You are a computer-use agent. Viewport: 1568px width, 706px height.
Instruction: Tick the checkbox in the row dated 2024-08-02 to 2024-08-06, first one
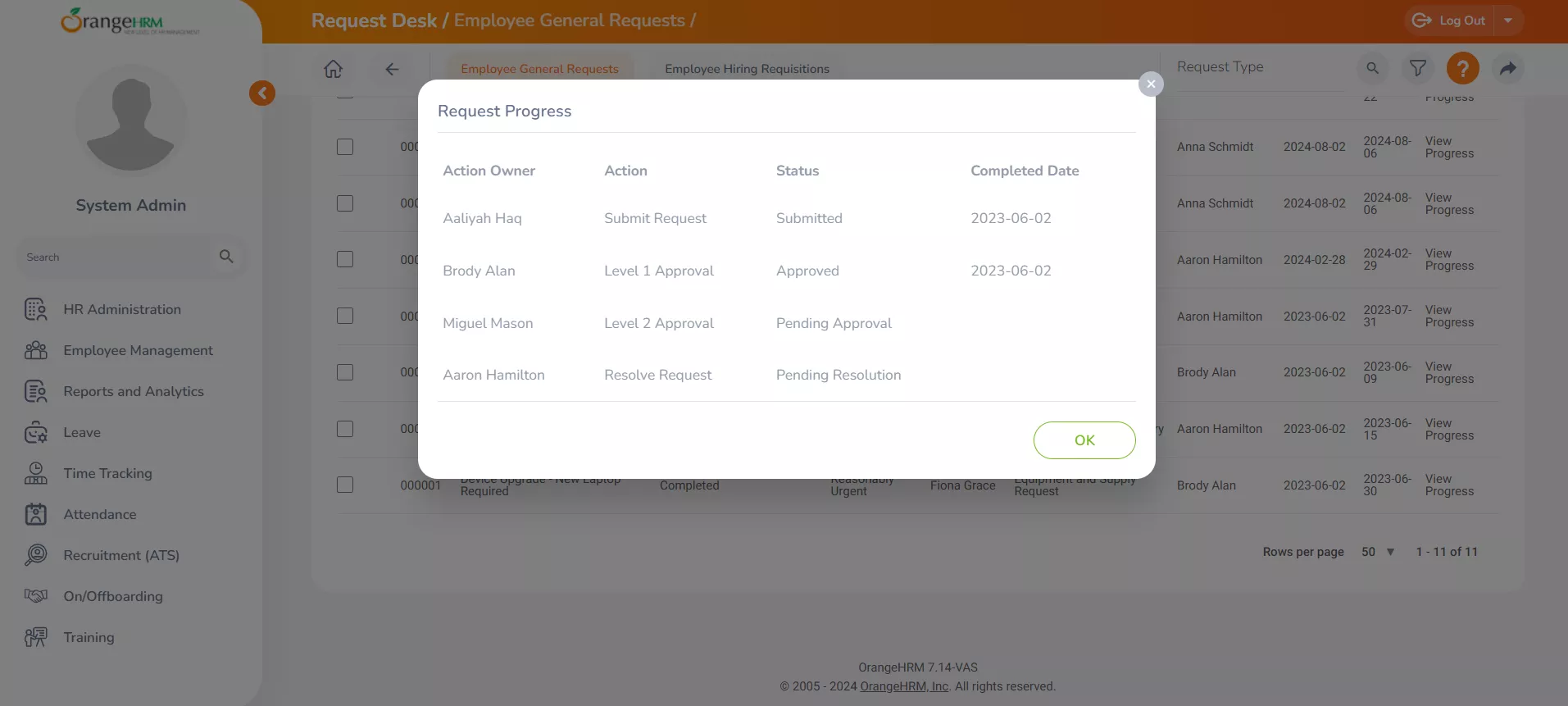(345, 147)
